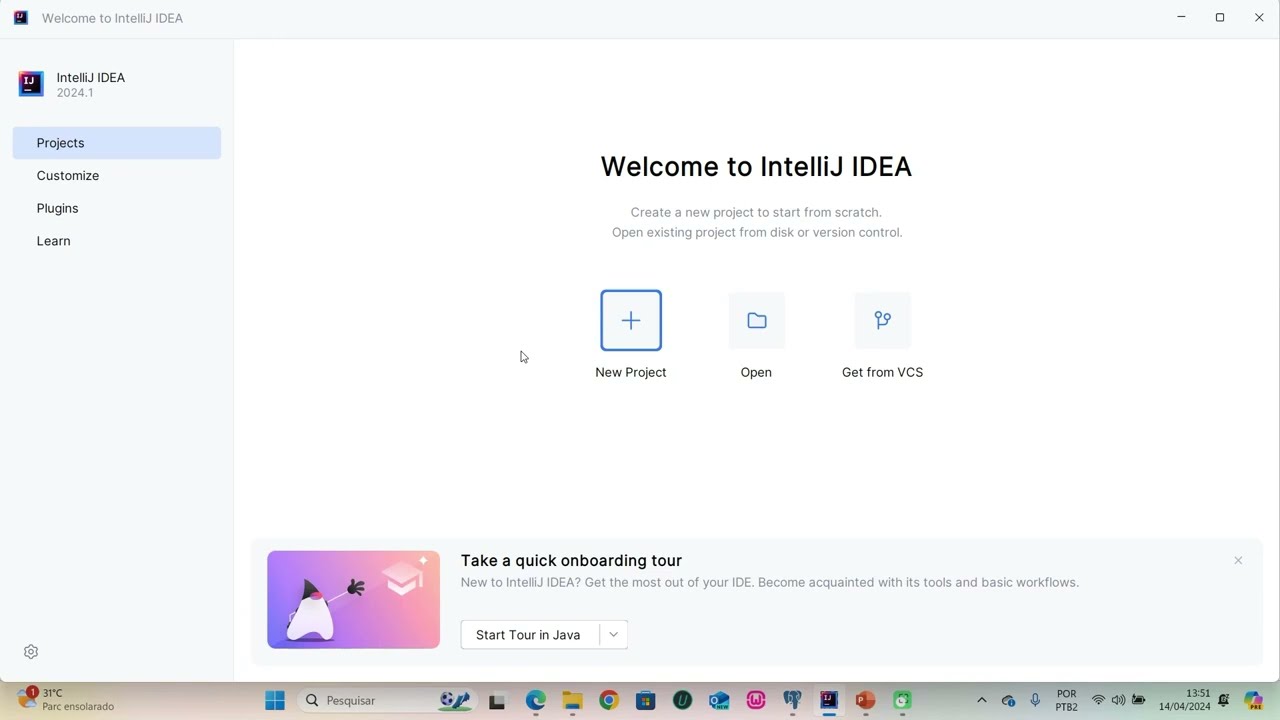
Task: Click the onboarding tour illustration
Action: coord(353,599)
